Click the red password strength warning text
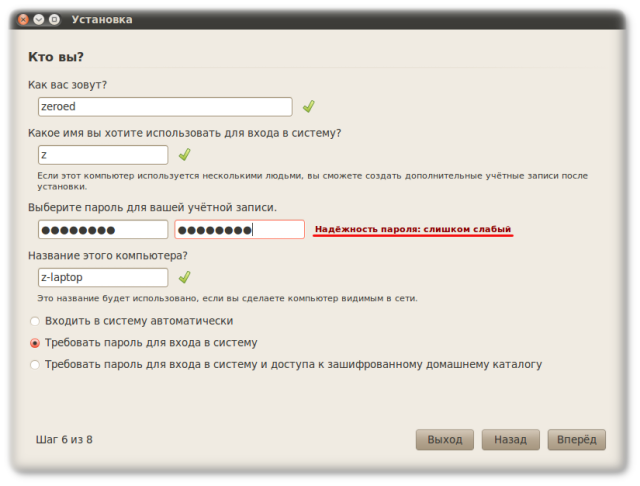The height and width of the screenshot is (486, 640). click(413, 229)
